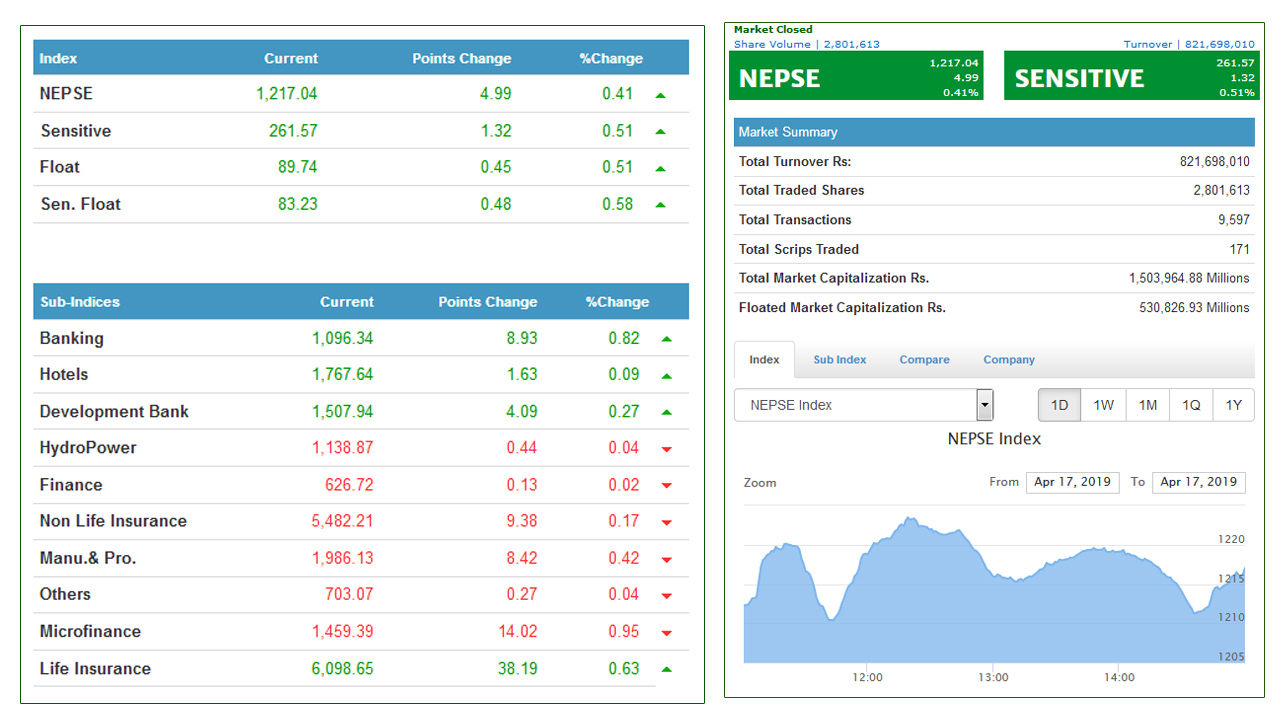Click the Development Bank sub-index name
The width and height of the screenshot is (1286, 720).
pyautogui.click(x=114, y=411)
